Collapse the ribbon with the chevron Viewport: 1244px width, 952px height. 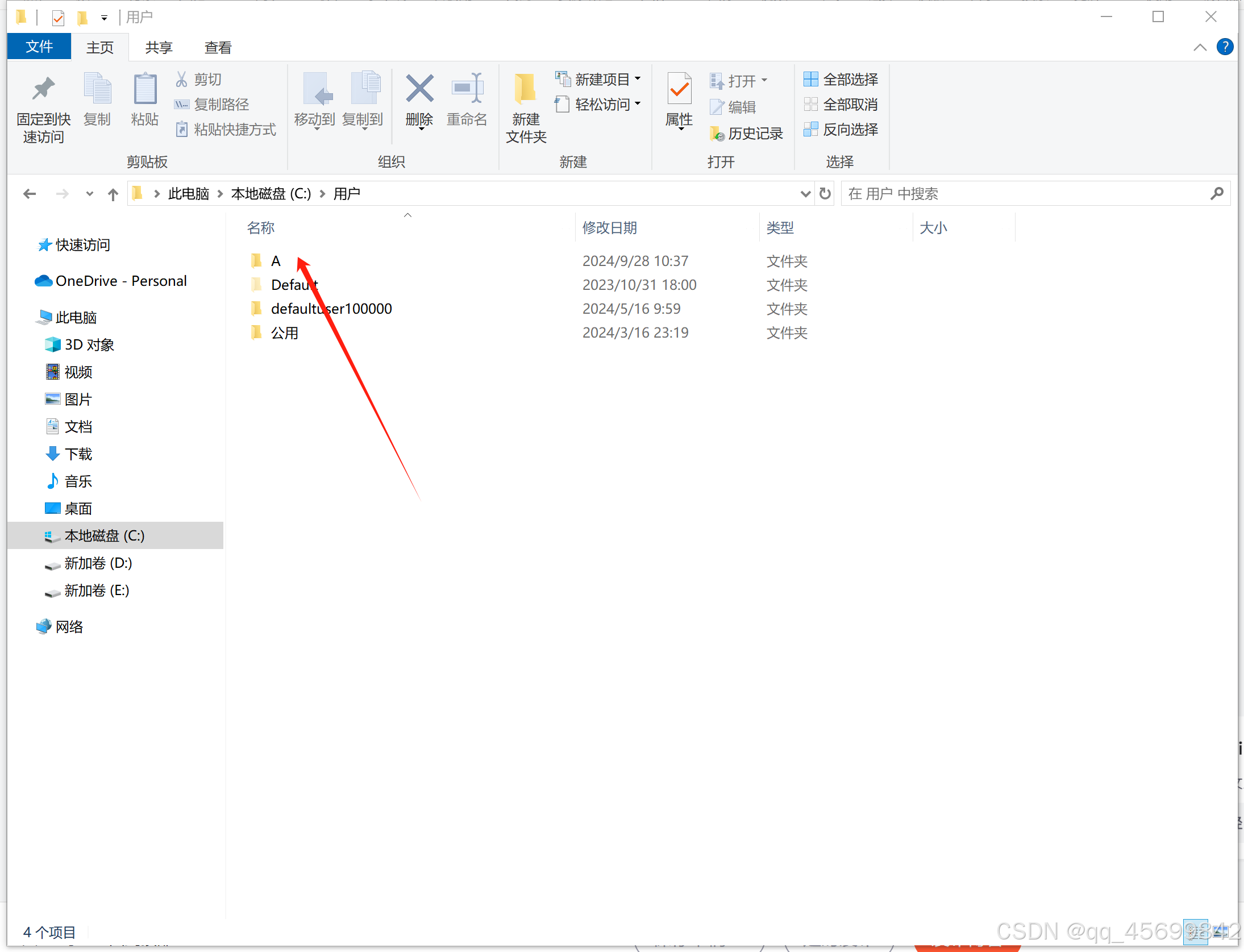click(x=1200, y=47)
